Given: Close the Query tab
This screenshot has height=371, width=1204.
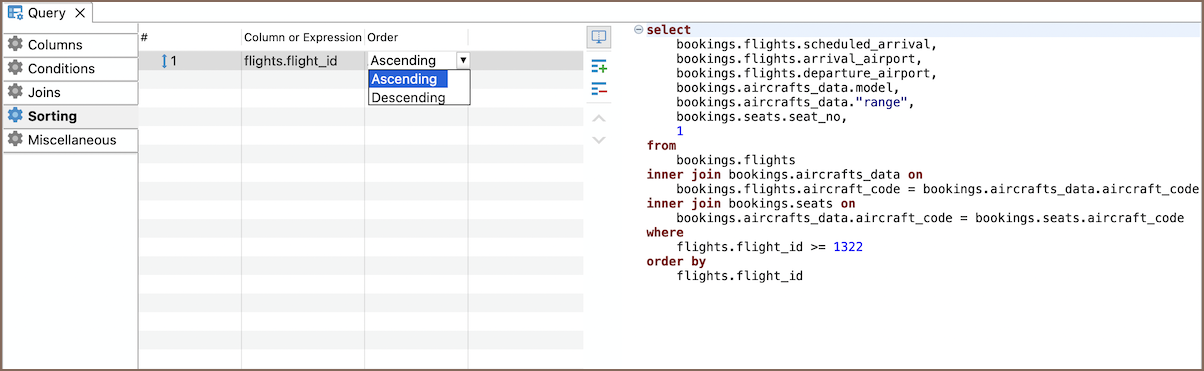Looking at the screenshot, I should [x=80, y=13].
